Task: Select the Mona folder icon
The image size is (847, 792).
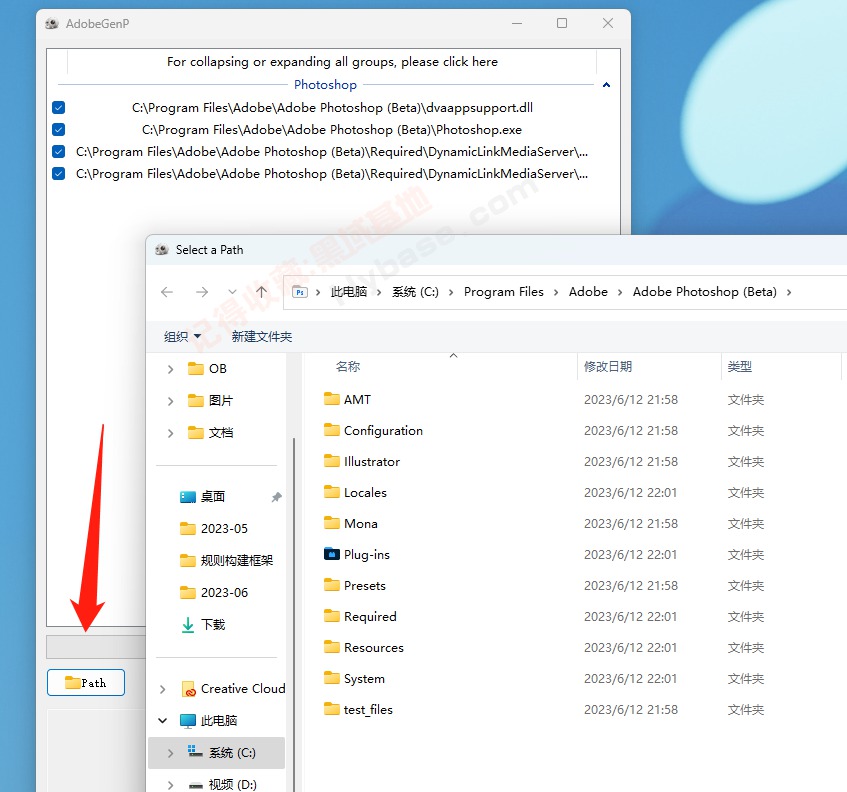Action: click(332, 523)
